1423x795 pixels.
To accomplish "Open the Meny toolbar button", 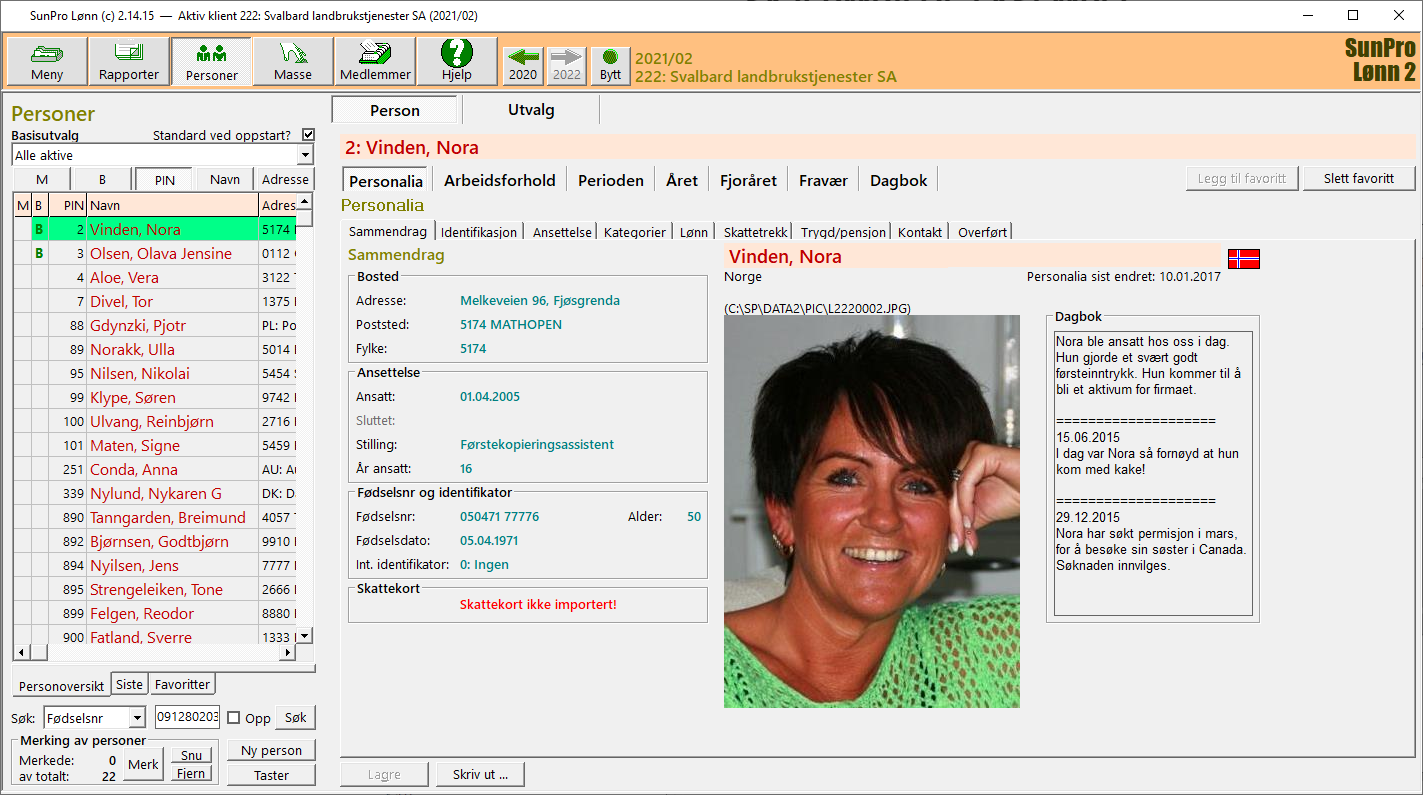I will (x=47, y=61).
